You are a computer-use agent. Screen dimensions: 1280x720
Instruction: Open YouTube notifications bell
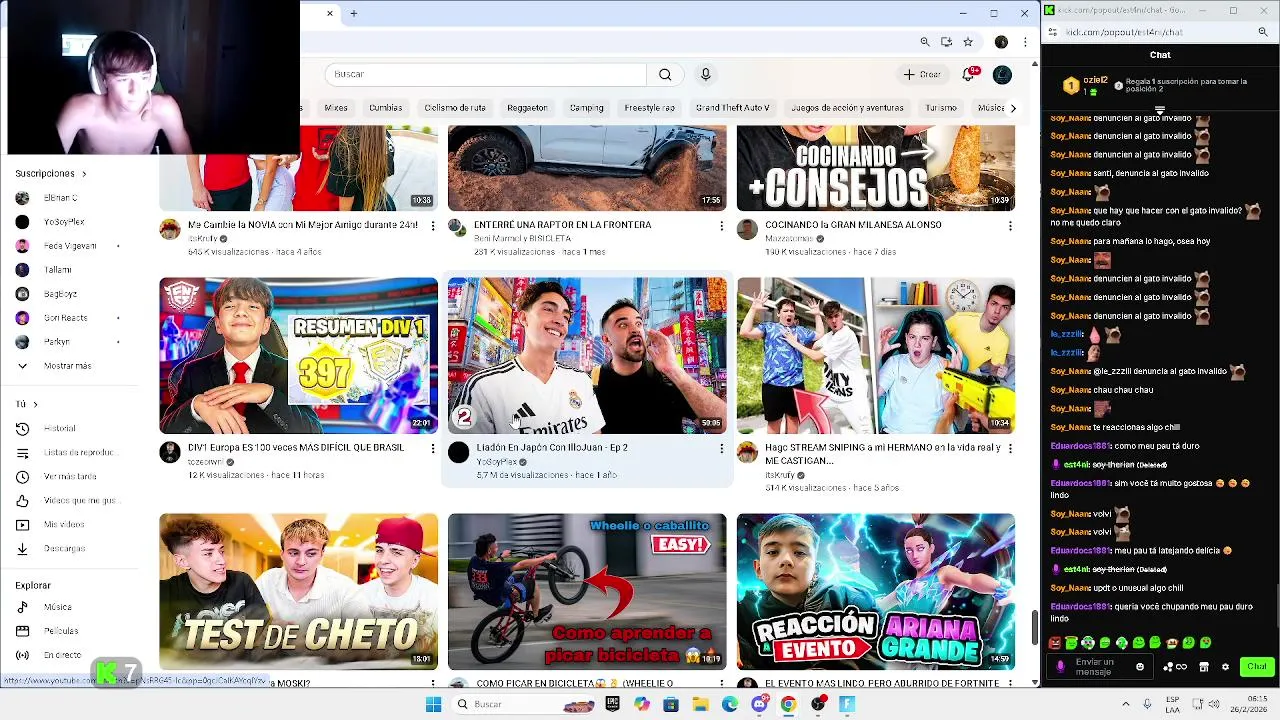pos(968,74)
